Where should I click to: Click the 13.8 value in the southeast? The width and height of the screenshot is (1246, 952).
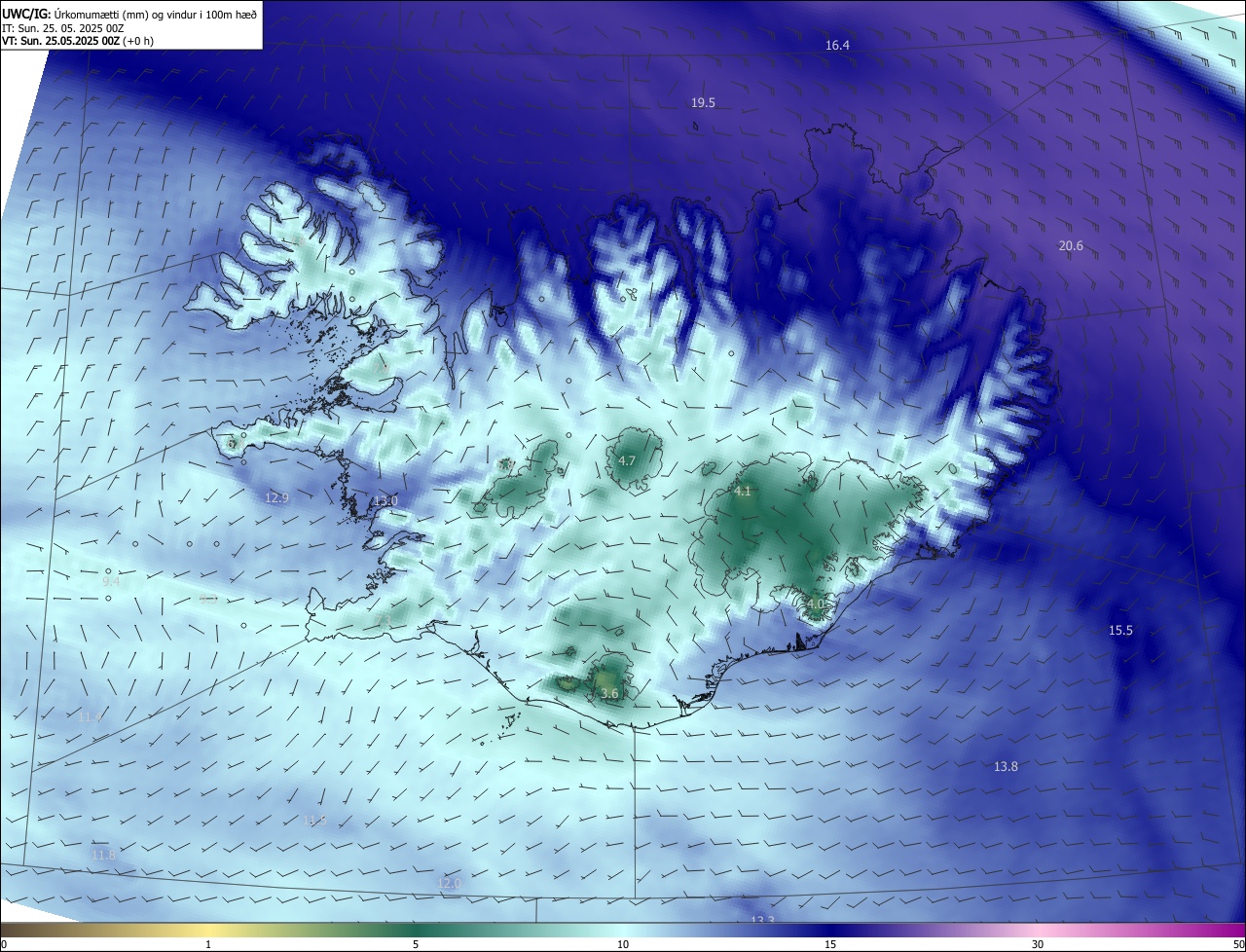click(1006, 767)
